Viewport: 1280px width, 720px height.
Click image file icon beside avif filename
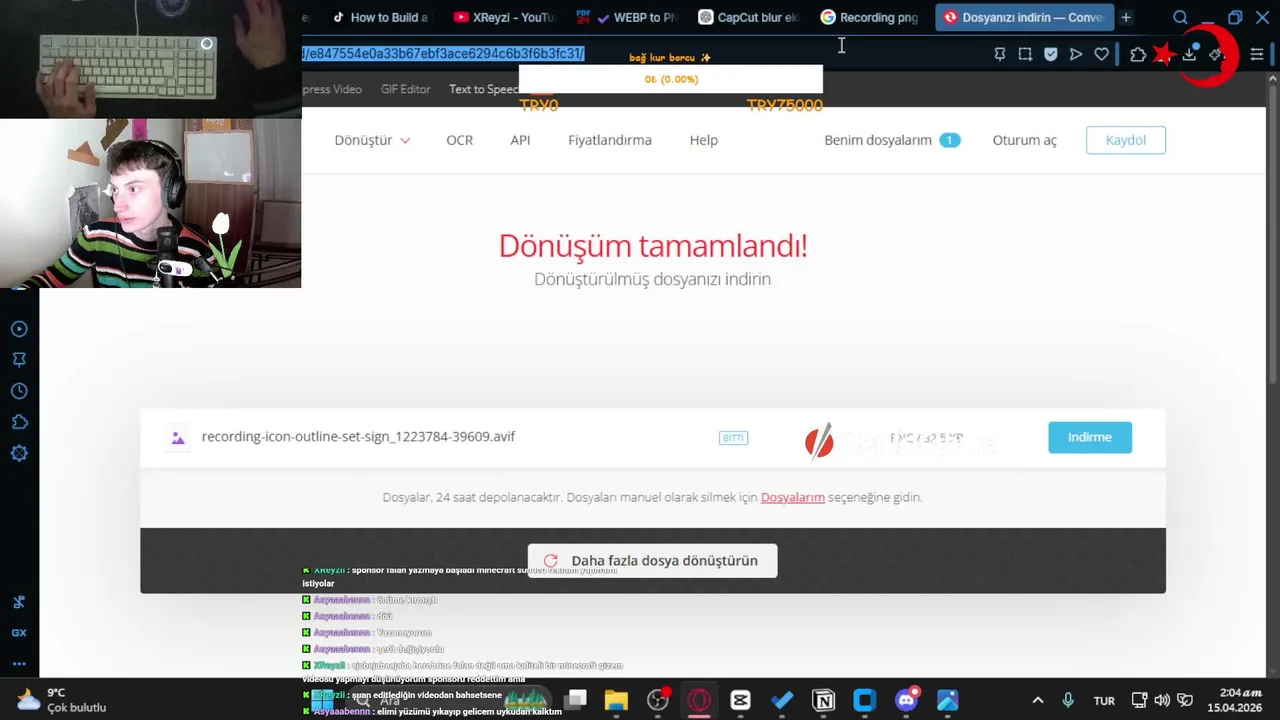click(178, 437)
